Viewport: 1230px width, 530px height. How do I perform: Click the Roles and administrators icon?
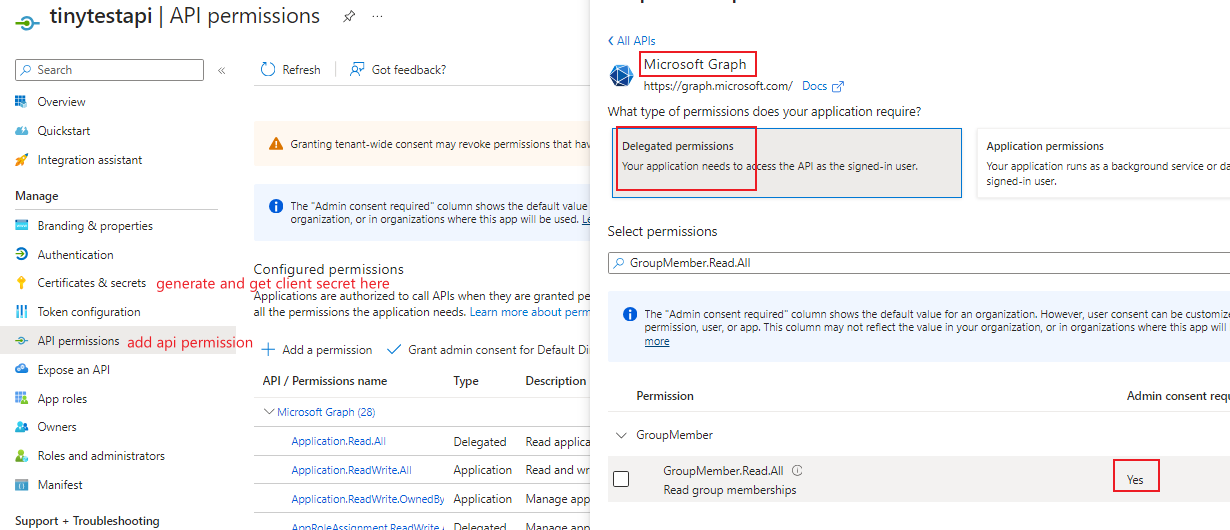21,456
